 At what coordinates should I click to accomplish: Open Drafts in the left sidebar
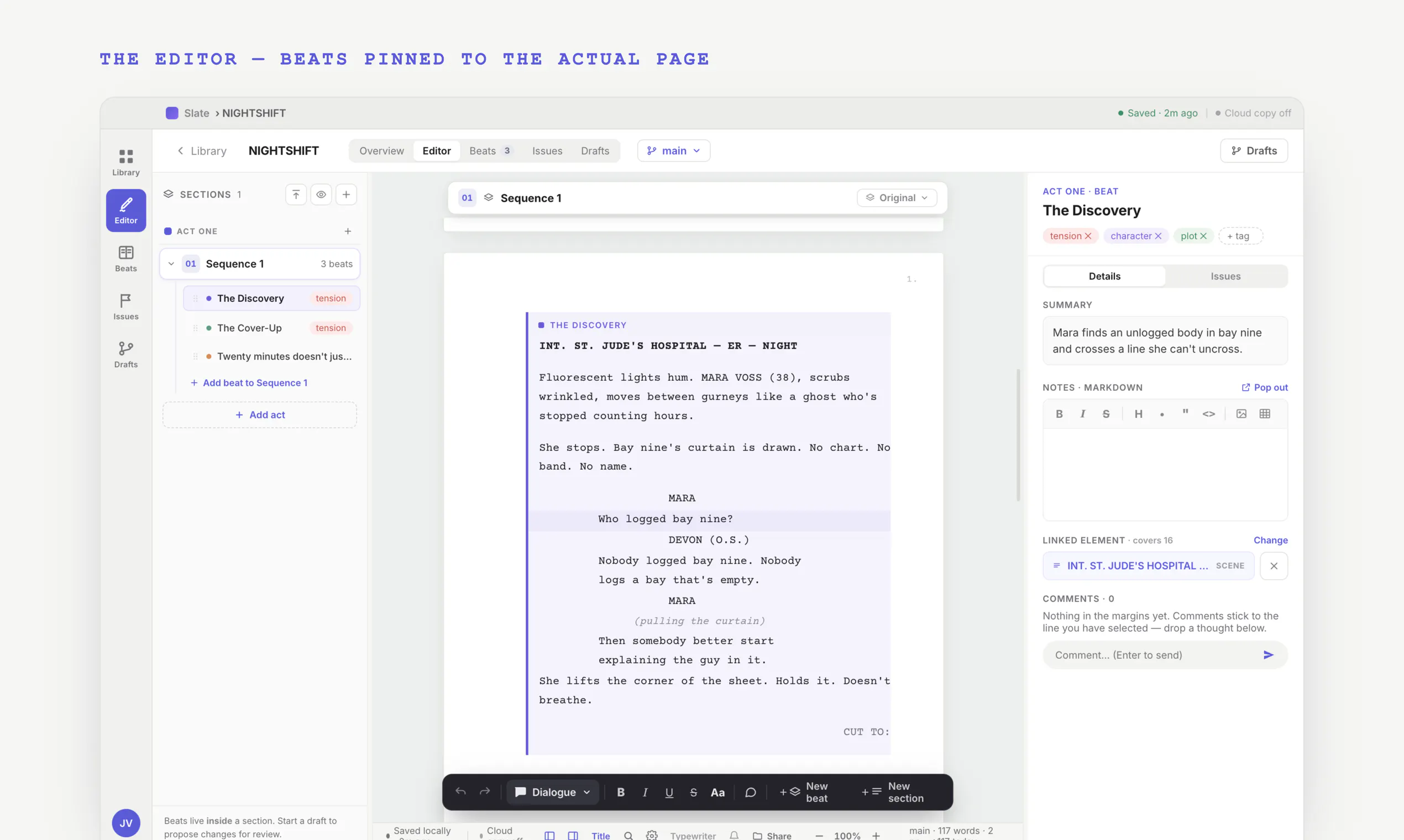click(125, 355)
